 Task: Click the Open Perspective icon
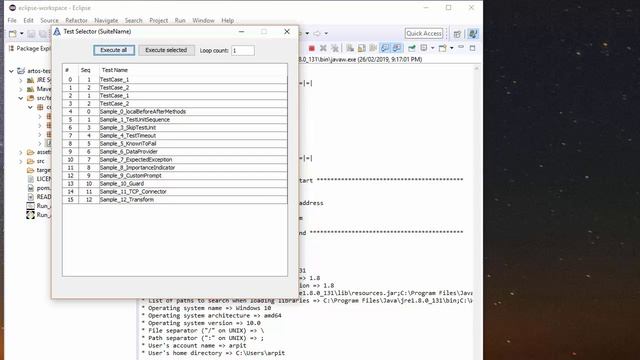click(x=458, y=34)
